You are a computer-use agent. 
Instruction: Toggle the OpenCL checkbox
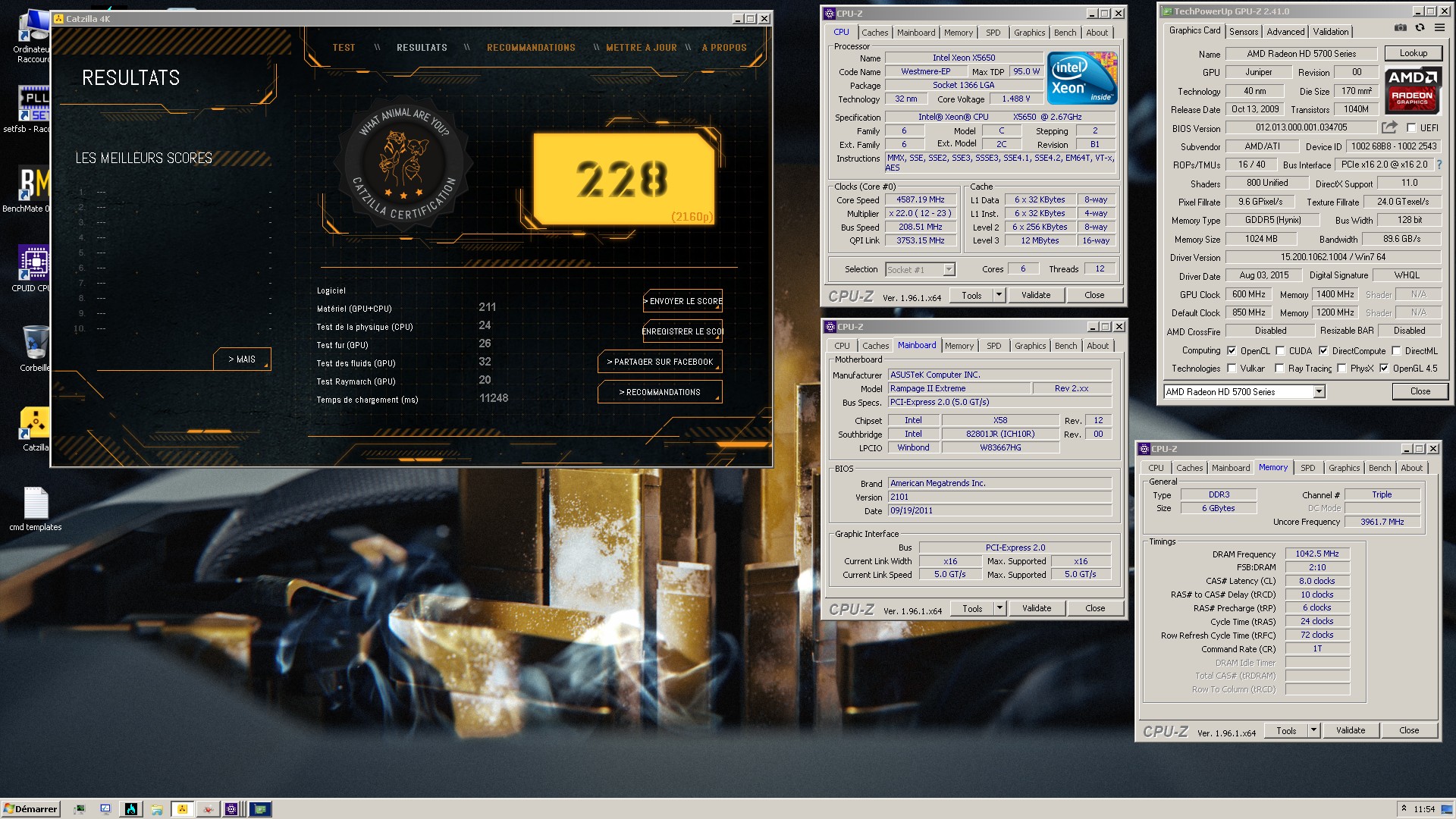[x=1231, y=350]
